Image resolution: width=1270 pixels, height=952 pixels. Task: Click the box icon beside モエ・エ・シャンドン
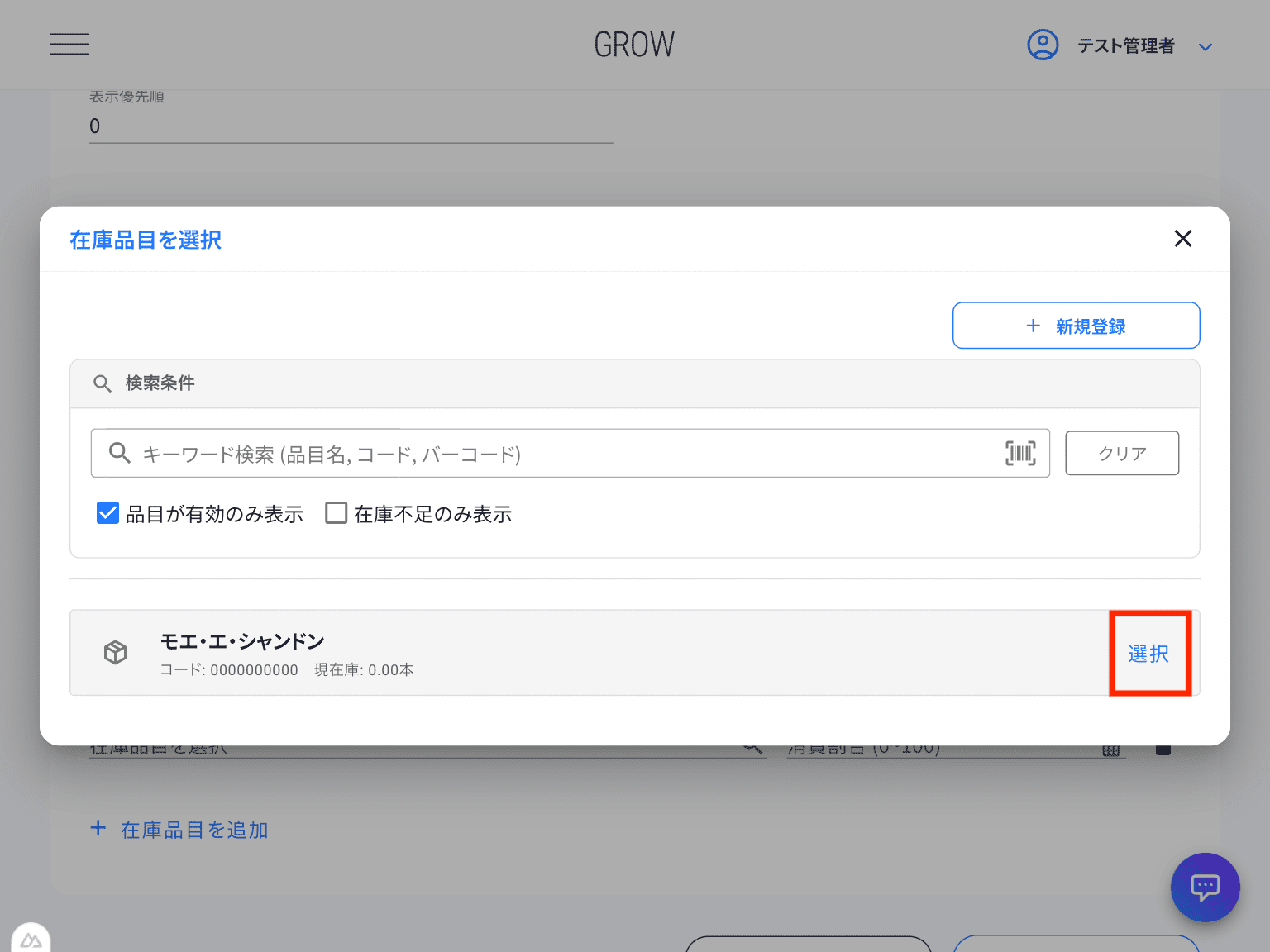(116, 653)
